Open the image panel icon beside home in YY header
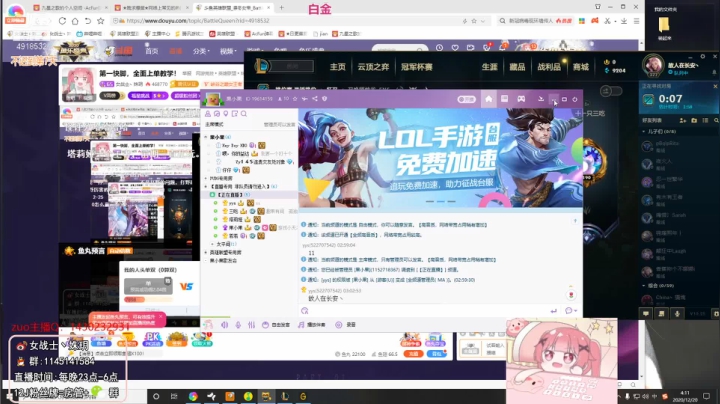This screenshot has height=404, width=720. pyautogui.click(x=504, y=99)
